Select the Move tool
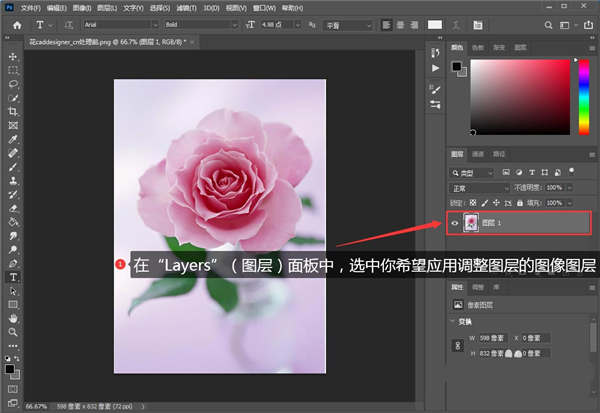This screenshot has width=600, height=413. (13, 57)
